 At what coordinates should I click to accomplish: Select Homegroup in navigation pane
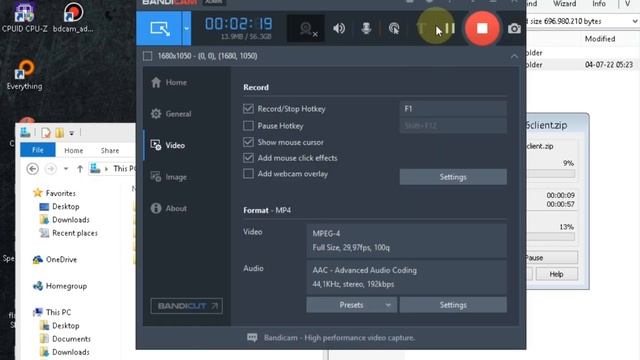click(60, 286)
